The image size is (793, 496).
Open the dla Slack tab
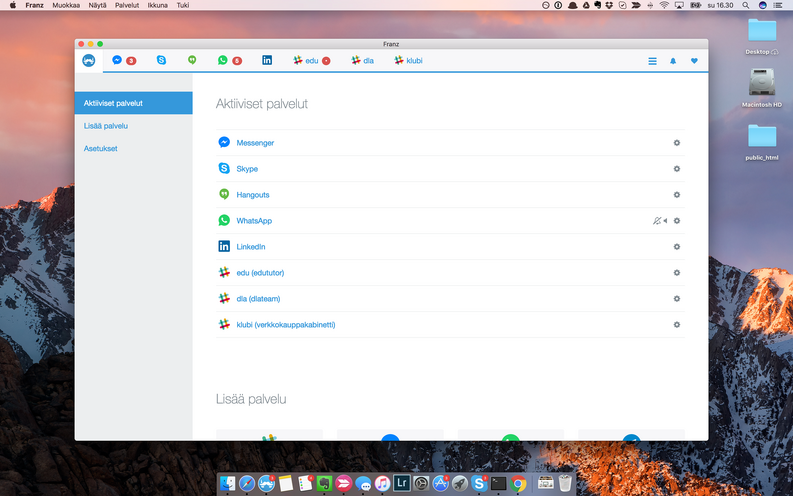click(362, 61)
